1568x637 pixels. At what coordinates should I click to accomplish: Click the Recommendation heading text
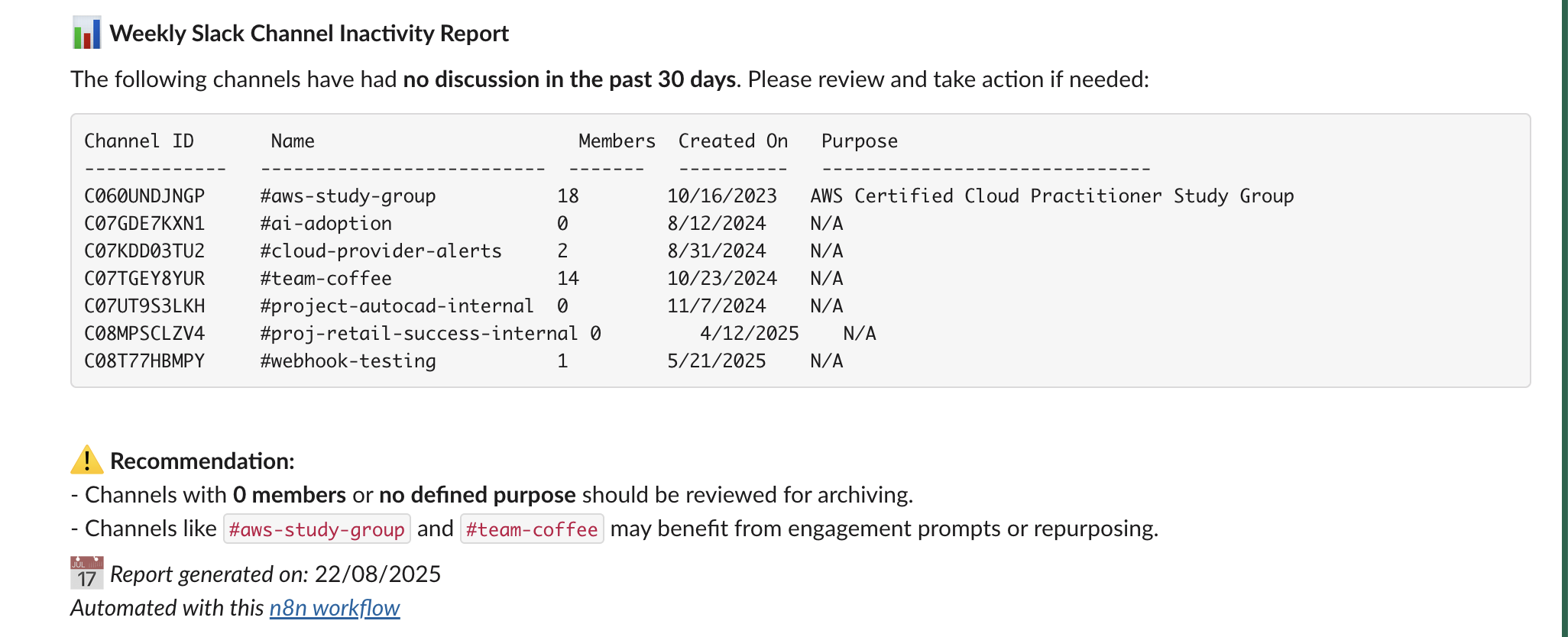202,461
